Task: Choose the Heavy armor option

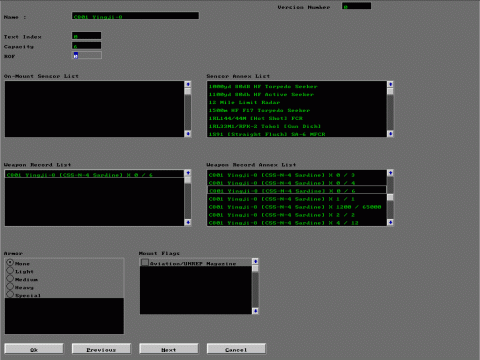Action: pos(10,287)
